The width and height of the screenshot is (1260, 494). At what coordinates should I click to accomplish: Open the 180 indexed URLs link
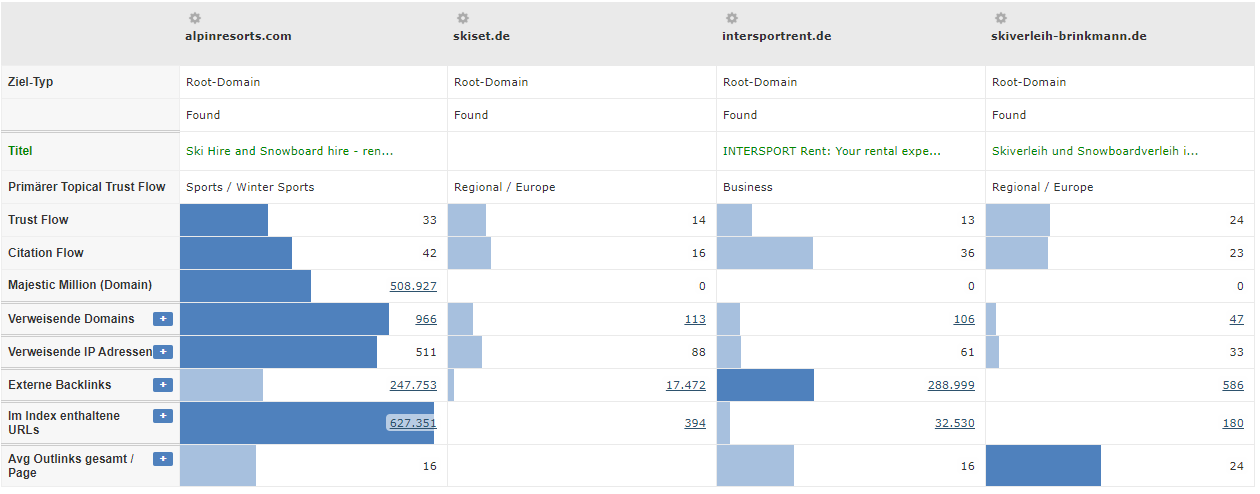click(x=1233, y=424)
